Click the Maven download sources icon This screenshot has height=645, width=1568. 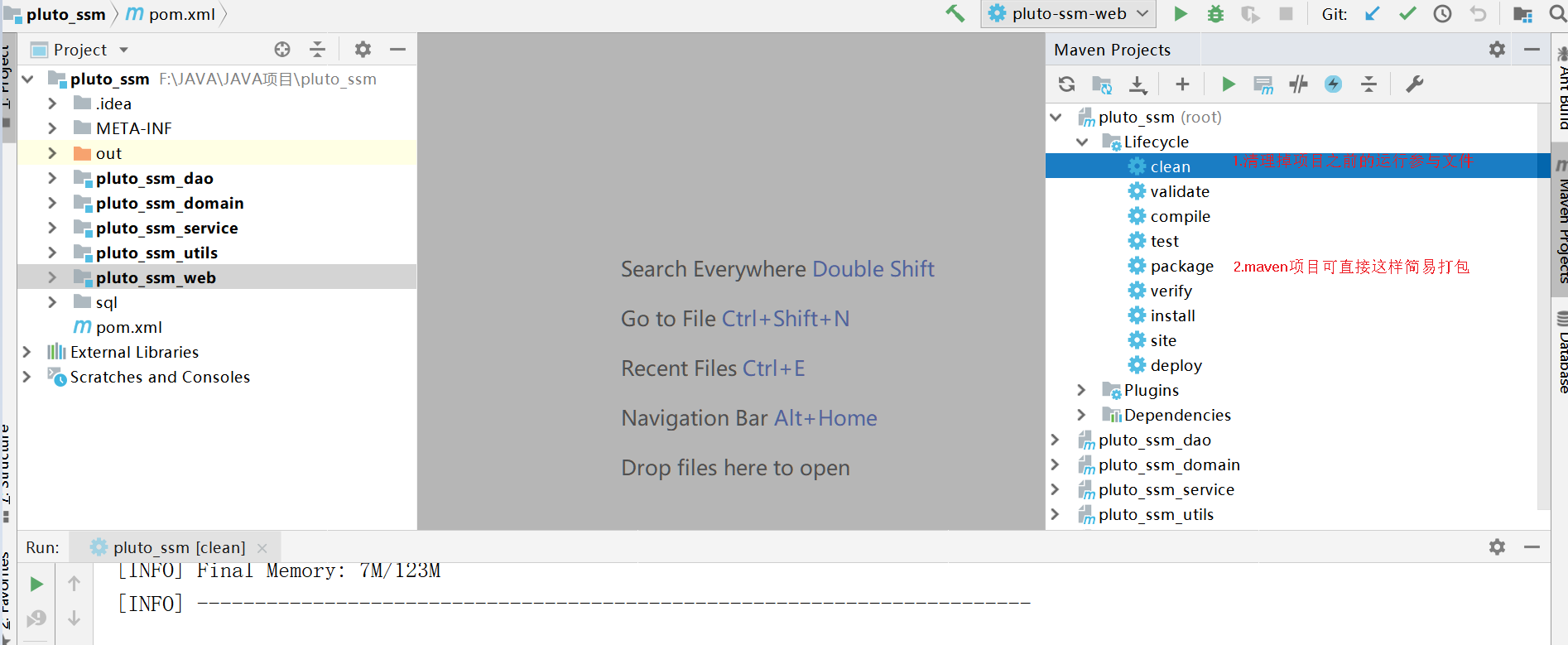tap(1138, 84)
